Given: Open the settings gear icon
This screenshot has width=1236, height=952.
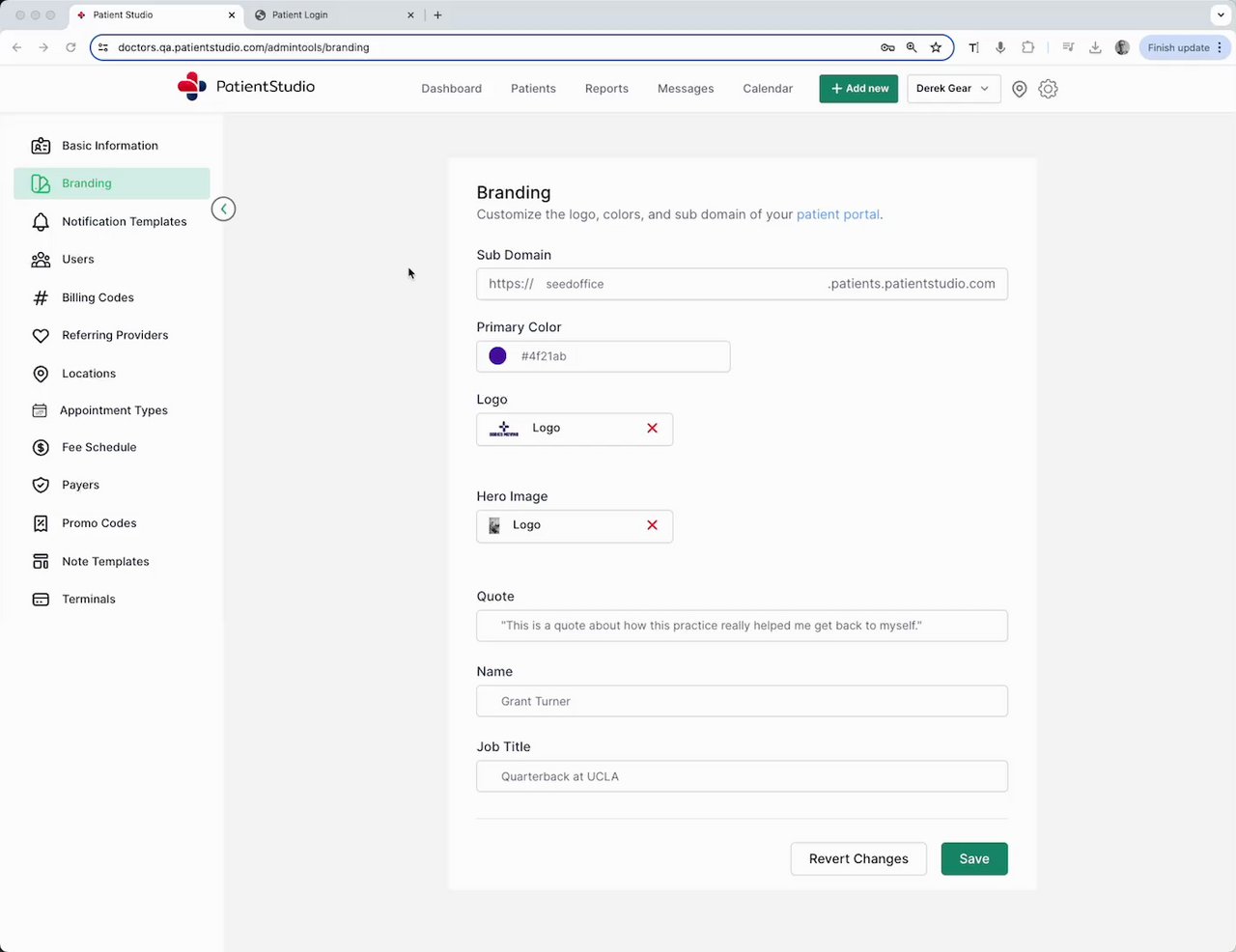Looking at the screenshot, I should tap(1048, 89).
